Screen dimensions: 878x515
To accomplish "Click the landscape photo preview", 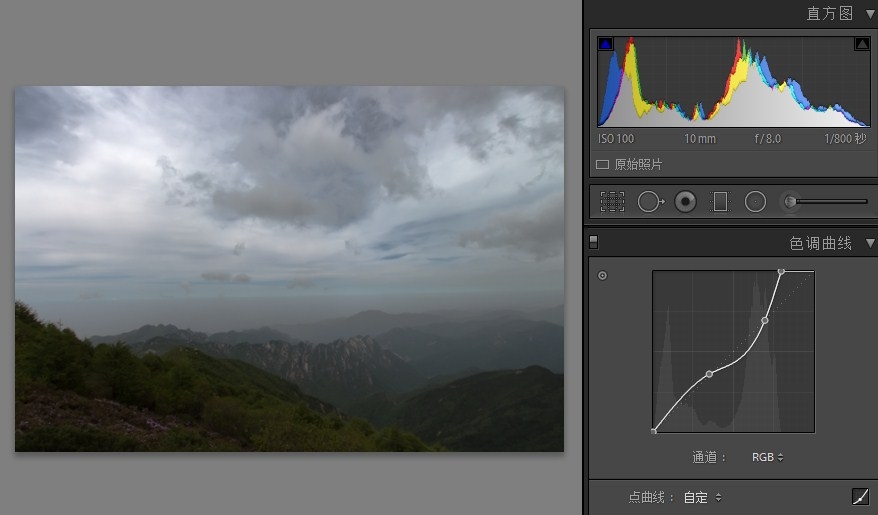I will 289,268.
